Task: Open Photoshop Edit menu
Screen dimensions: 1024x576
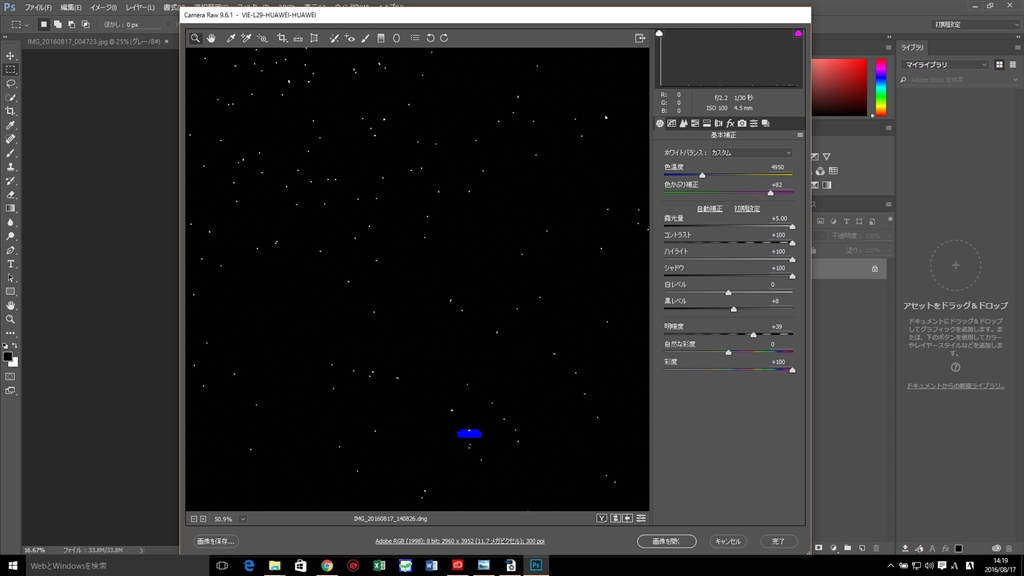Action: [x=71, y=7]
